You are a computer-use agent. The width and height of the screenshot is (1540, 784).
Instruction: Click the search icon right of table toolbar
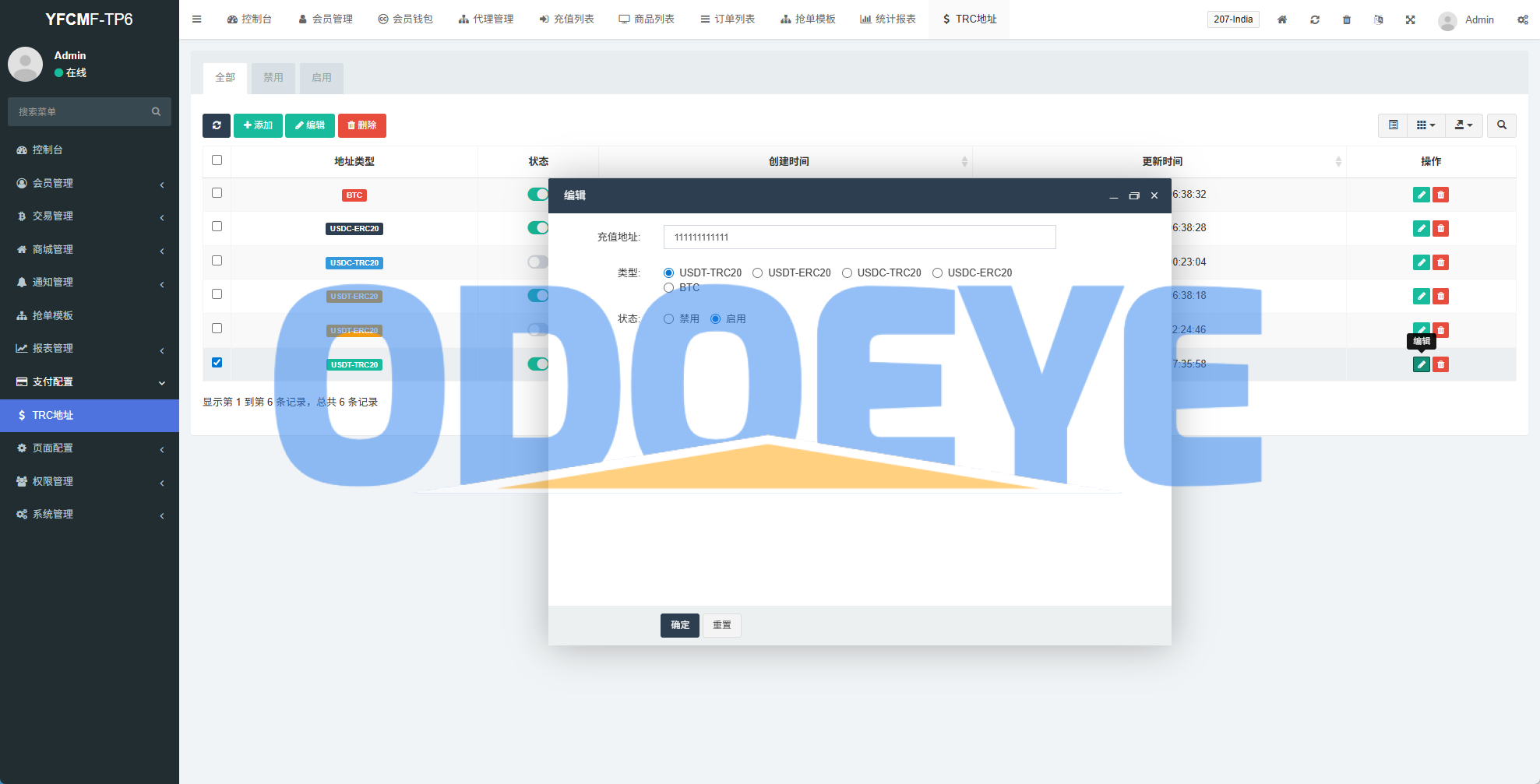tap(1501, 125)
